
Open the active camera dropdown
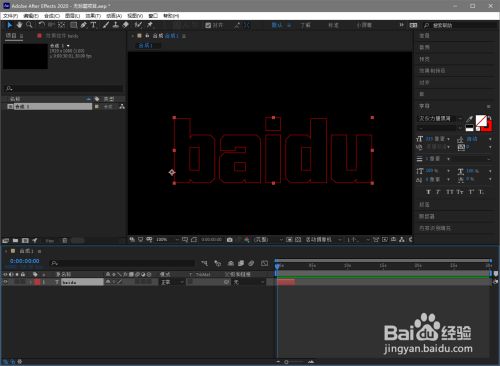tap(324, 240)
